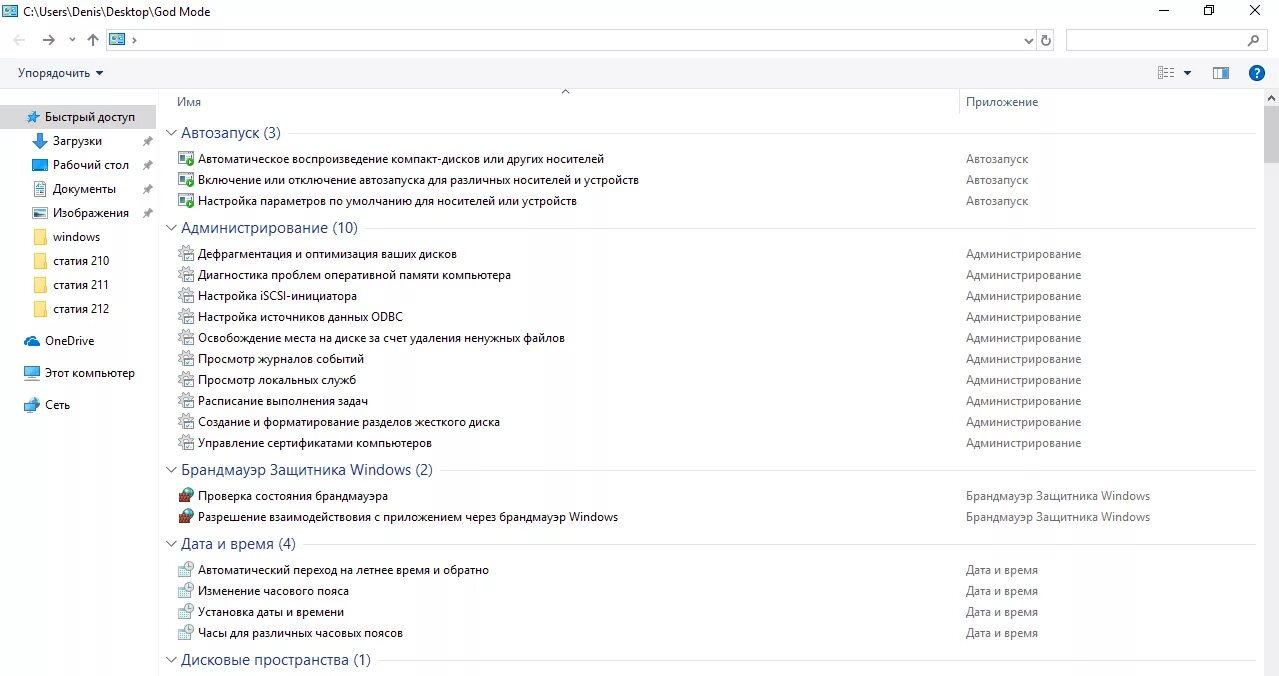The image size is (1279, 676).
Task: Click the search input field
Action: pos(1155,40)
